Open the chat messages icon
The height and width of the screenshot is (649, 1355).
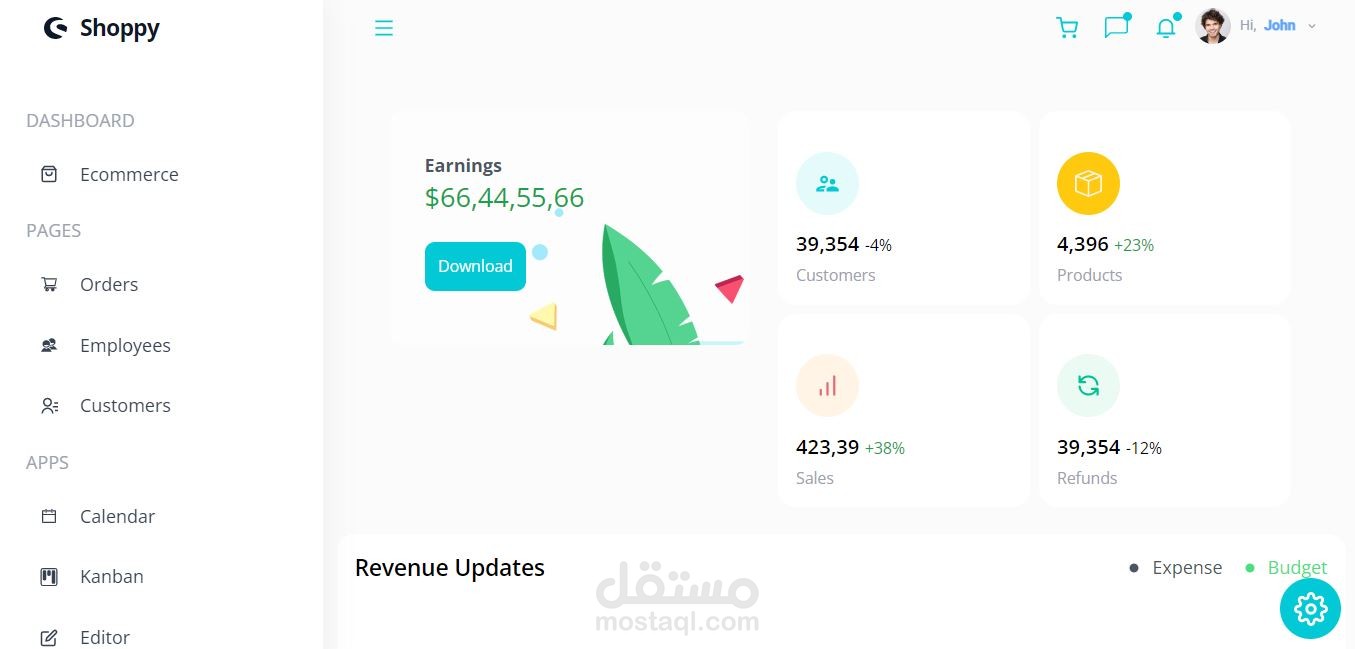[1116, 27]
